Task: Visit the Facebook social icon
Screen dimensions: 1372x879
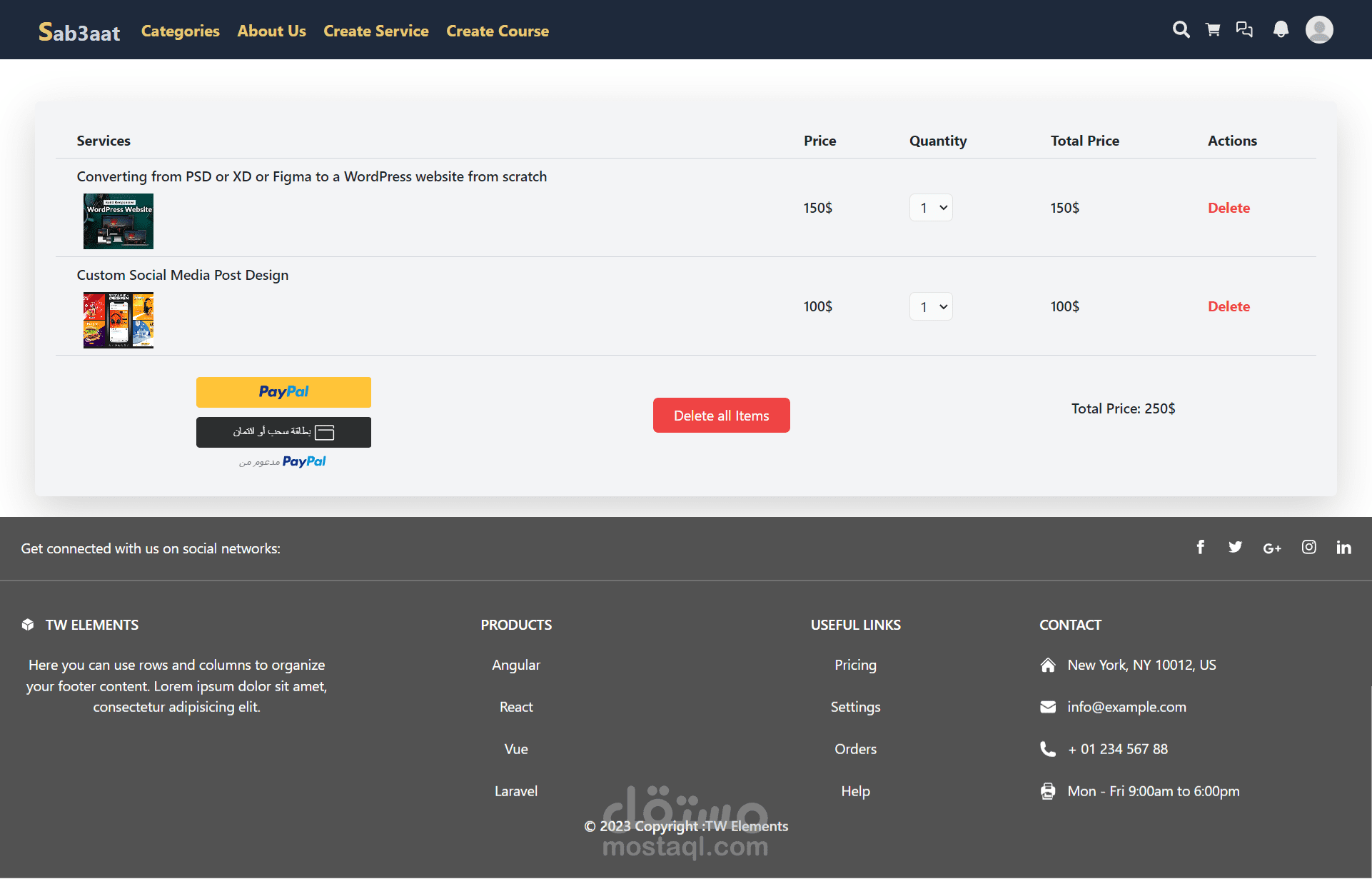Action: pyautogui.click(x=1201, y=548)
